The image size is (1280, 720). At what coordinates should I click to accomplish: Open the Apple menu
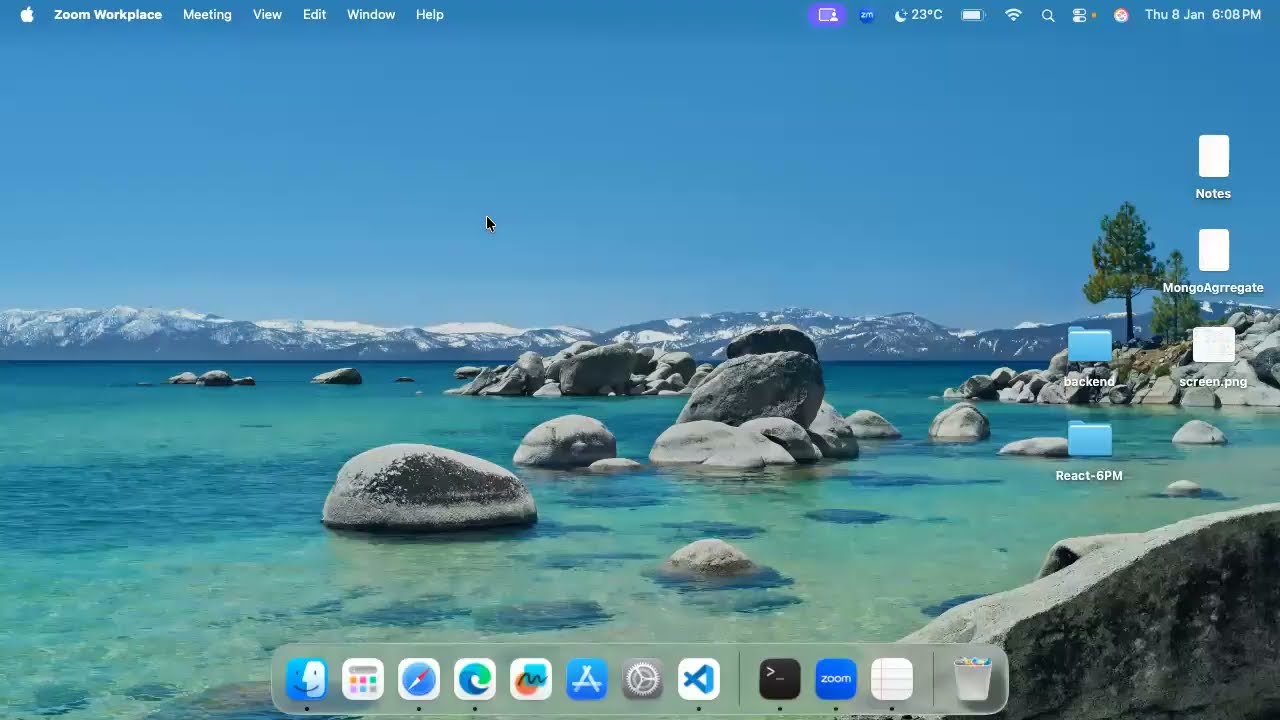(x=27, y=15)
